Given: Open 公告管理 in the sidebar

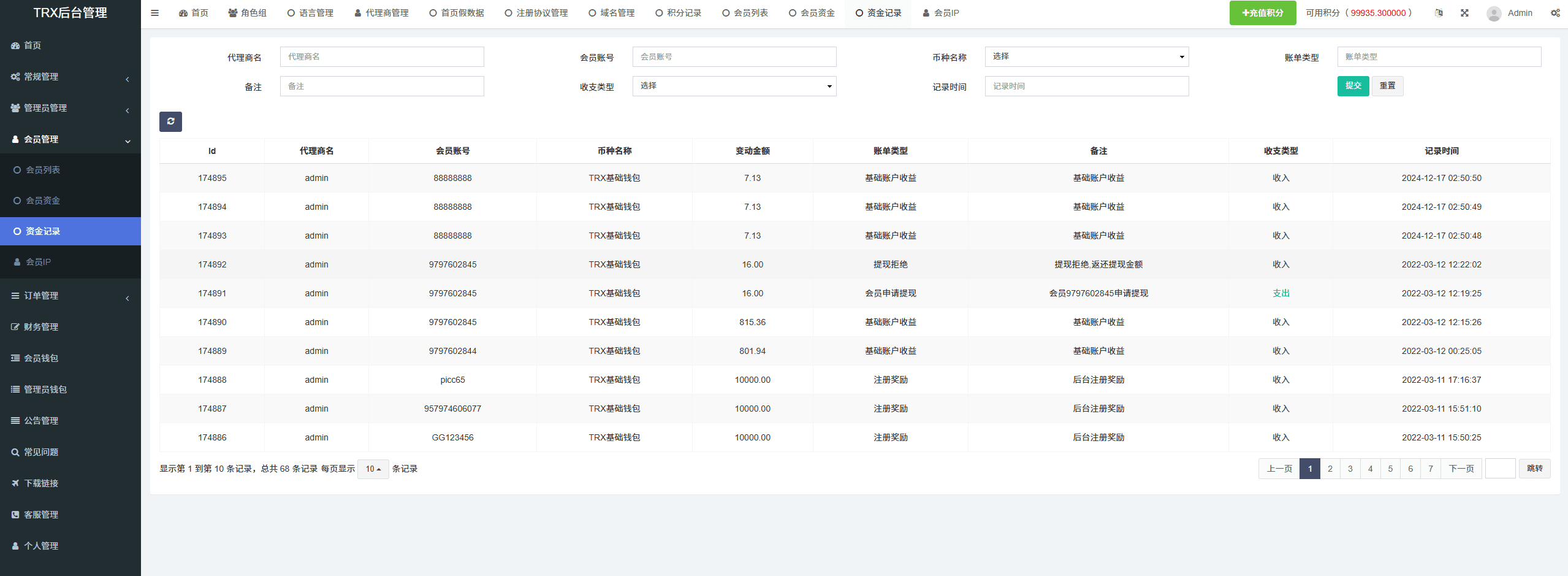Looking at the screenshot, I should (70, 421).
